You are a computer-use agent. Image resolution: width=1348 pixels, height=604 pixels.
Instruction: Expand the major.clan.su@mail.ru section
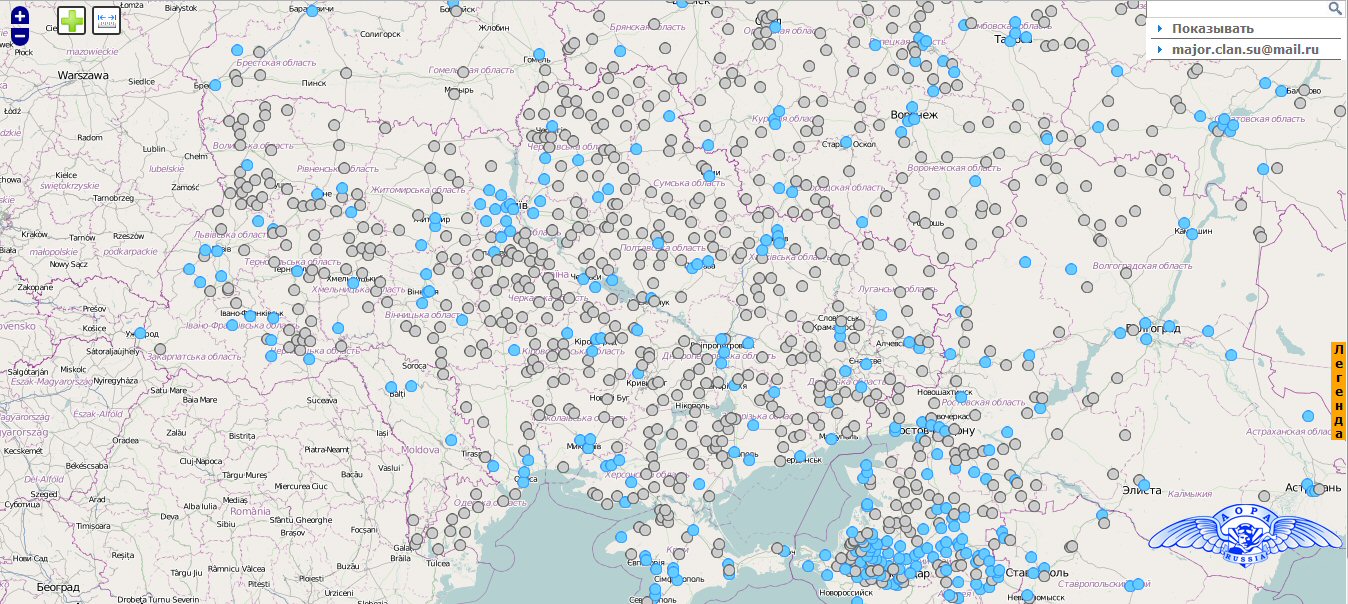point(1245,49)
